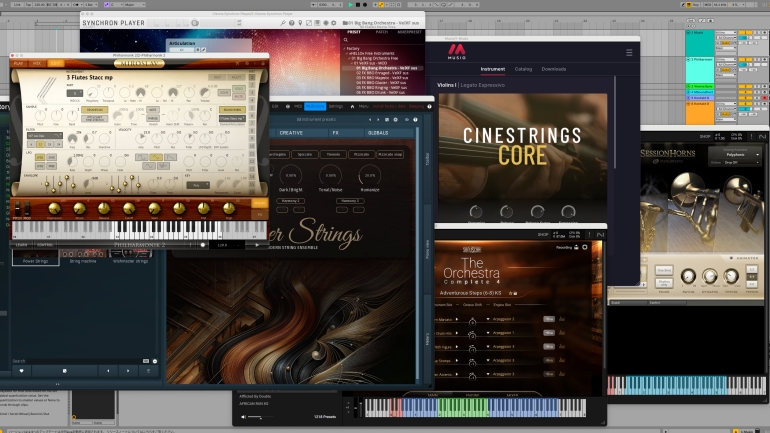Click the speaker icon below AFRICAN RUN KS
The image size is (770, 433).
click(243, 417)
